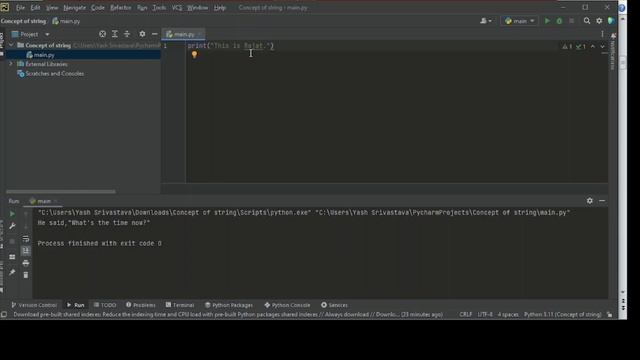Expand all nodes in the Project panel
The width and height of the screenshot is (640, 360).
tap(115, 34)
